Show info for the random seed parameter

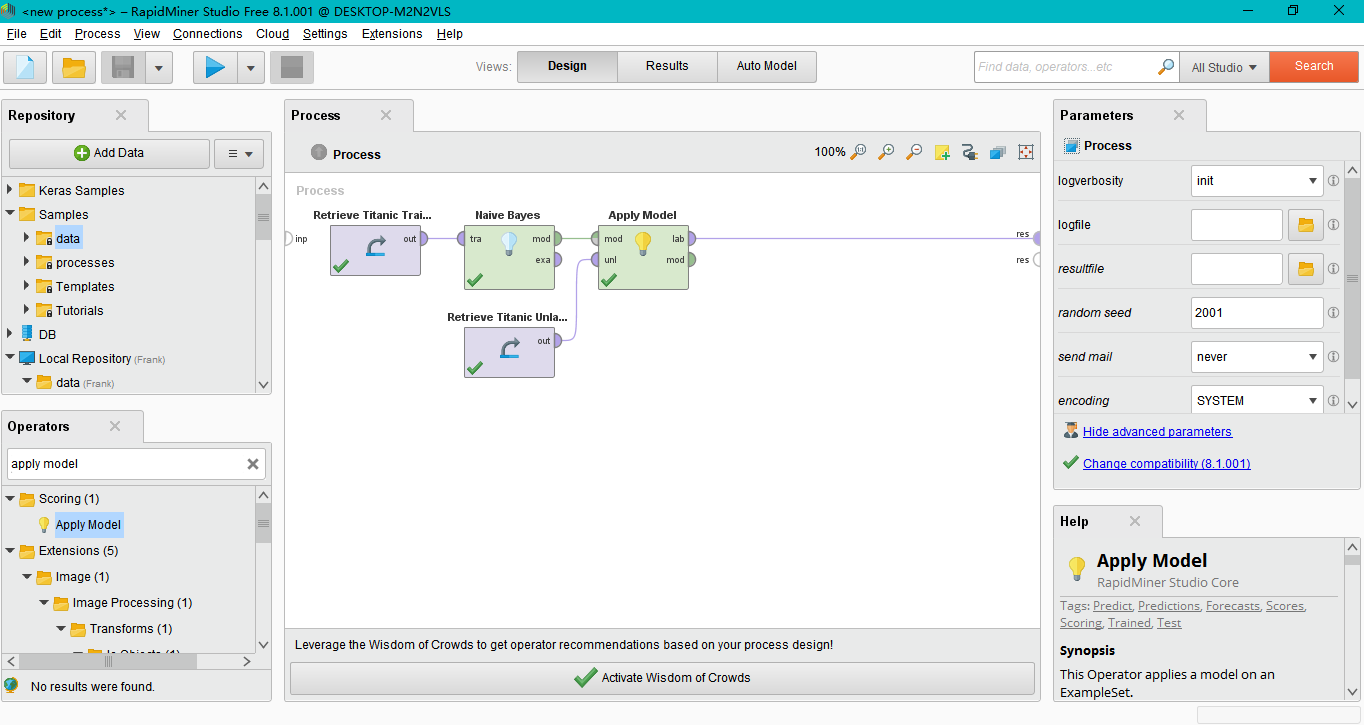tap(1333, 313)
